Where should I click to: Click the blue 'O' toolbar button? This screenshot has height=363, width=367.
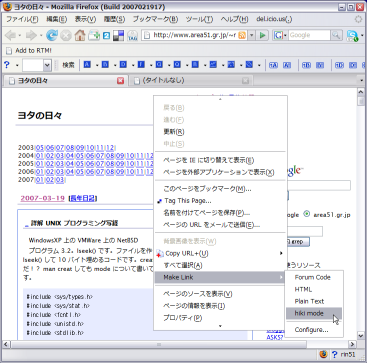tap(177, 65)
